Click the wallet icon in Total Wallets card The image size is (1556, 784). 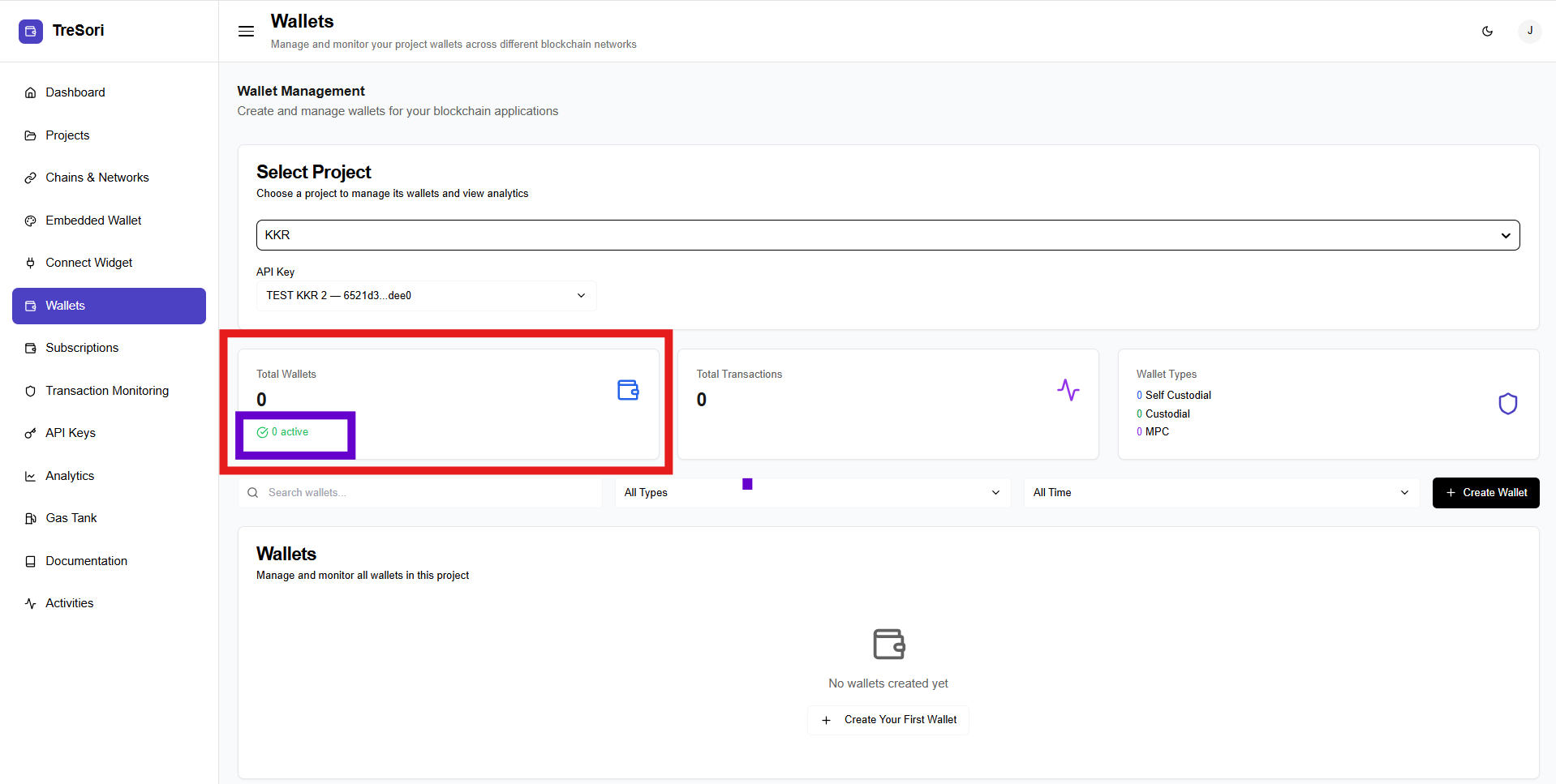pyautogui.click(x=628, y=390)
